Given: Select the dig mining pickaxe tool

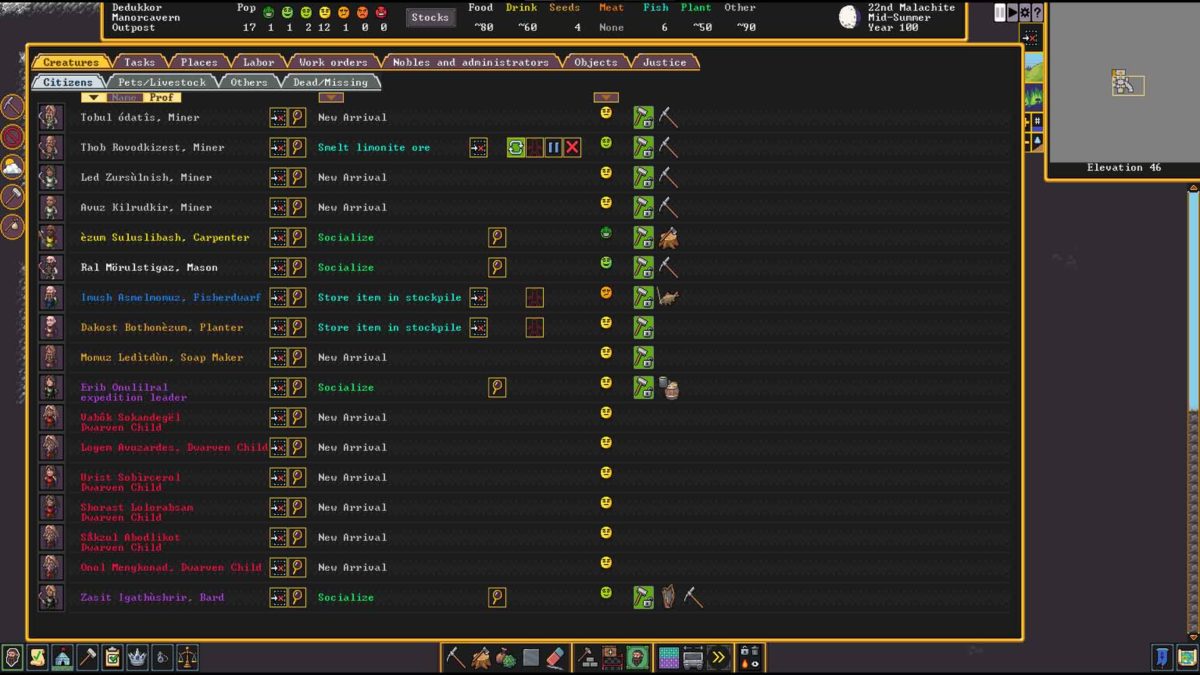Looking at the screenshot, I should click(x=455, y=657).
